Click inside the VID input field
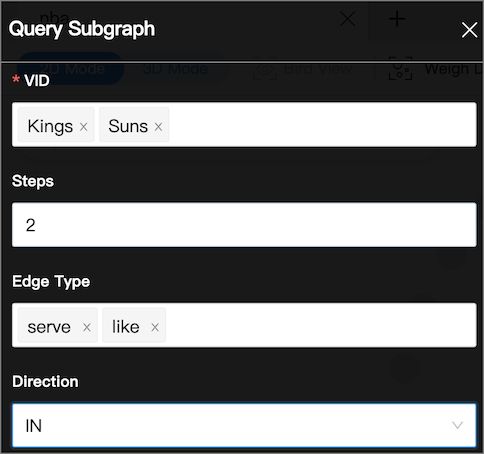The height and width of the screenshot is (454, 484). pyautogui.click(x=322, y=124)
